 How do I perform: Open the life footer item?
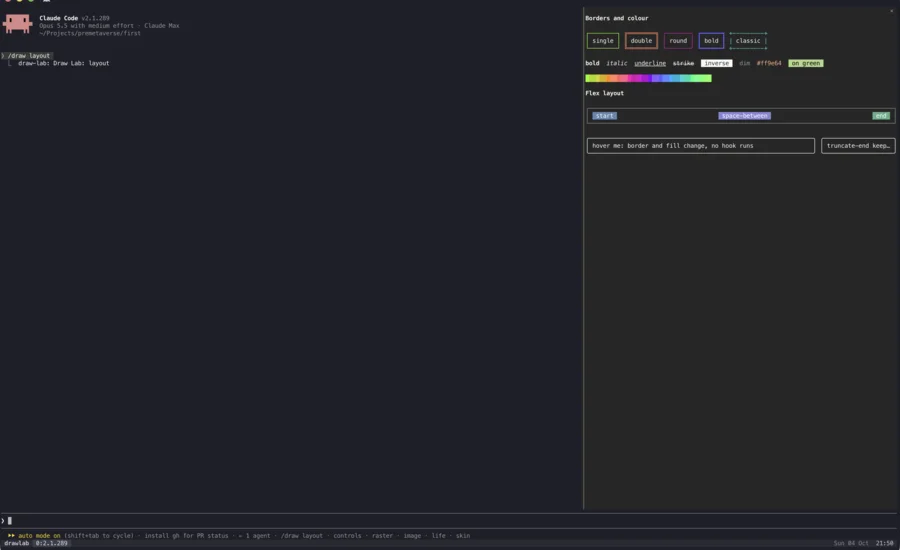(x=439, y=536)
